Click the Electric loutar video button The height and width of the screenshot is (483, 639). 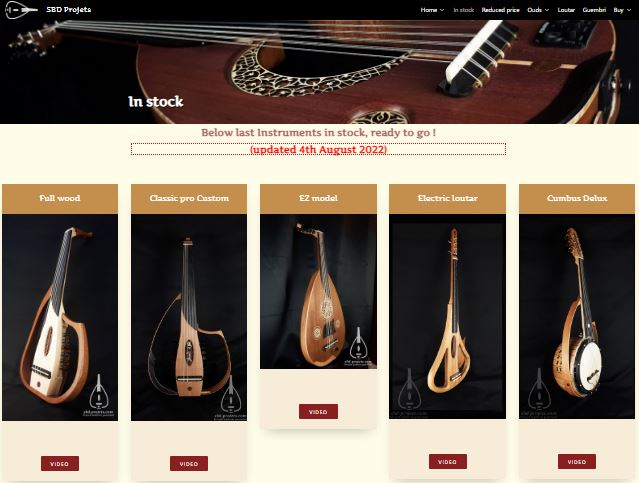[x=447, y=461]
